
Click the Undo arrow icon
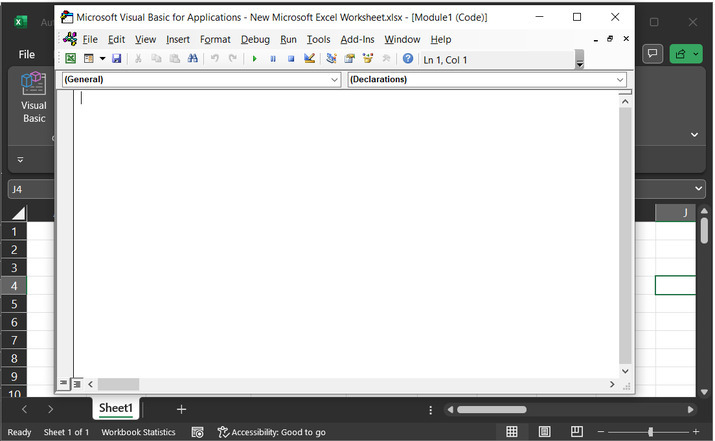(x=215, y=58)
